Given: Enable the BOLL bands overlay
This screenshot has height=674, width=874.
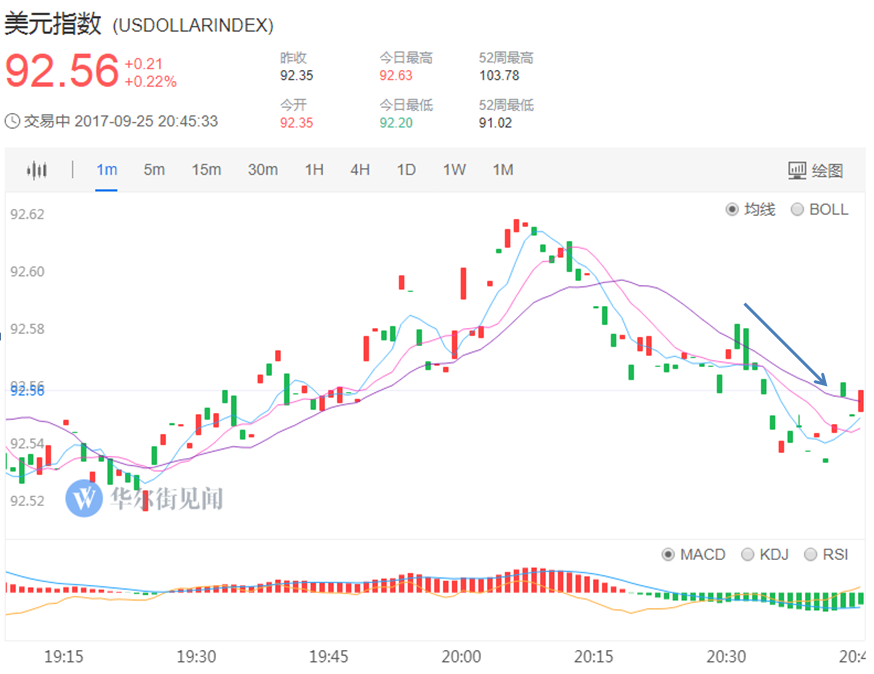Looking at the screenshot, I should tap(797, 209).
